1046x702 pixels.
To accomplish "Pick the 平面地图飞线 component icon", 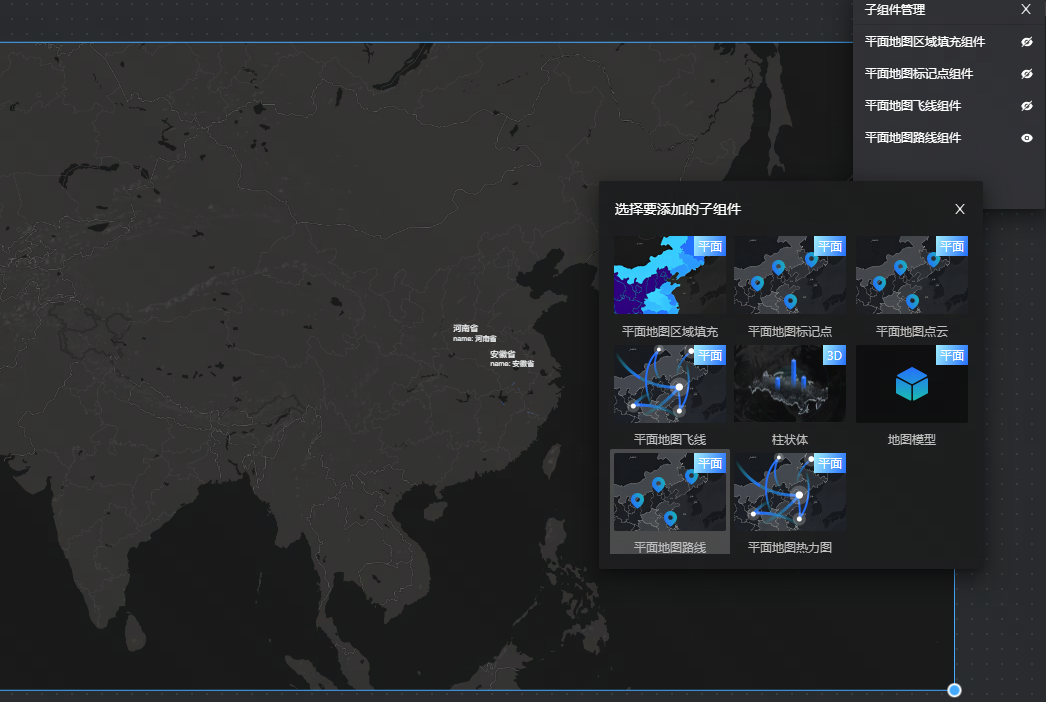I will pos(669,383).
